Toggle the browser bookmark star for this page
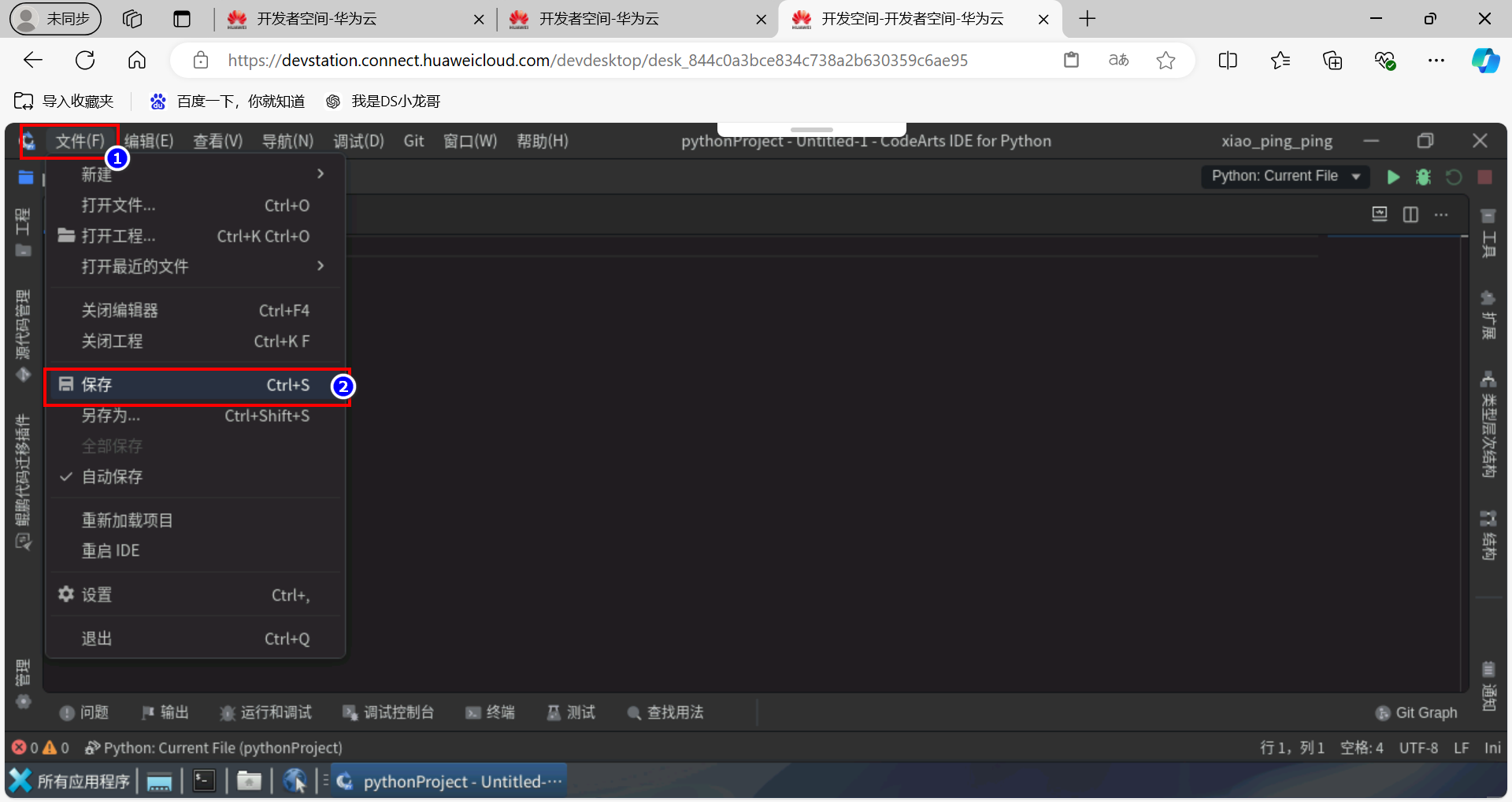The image size is (1512, 802). 1166,60
